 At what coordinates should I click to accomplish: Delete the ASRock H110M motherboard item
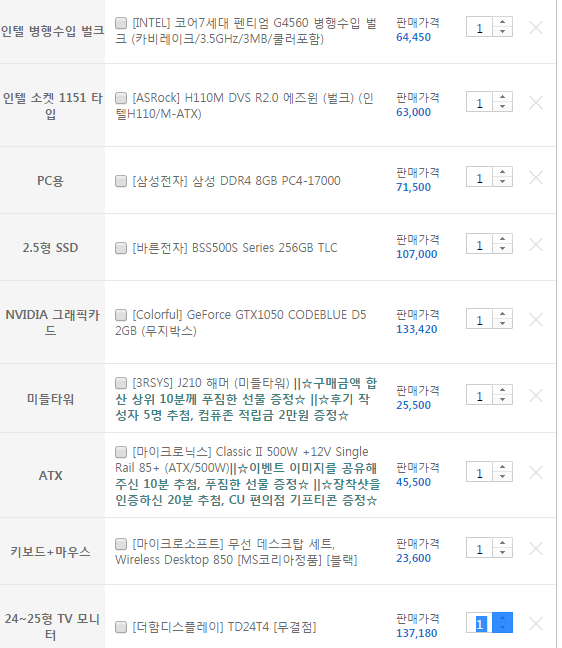click(536, 102)
